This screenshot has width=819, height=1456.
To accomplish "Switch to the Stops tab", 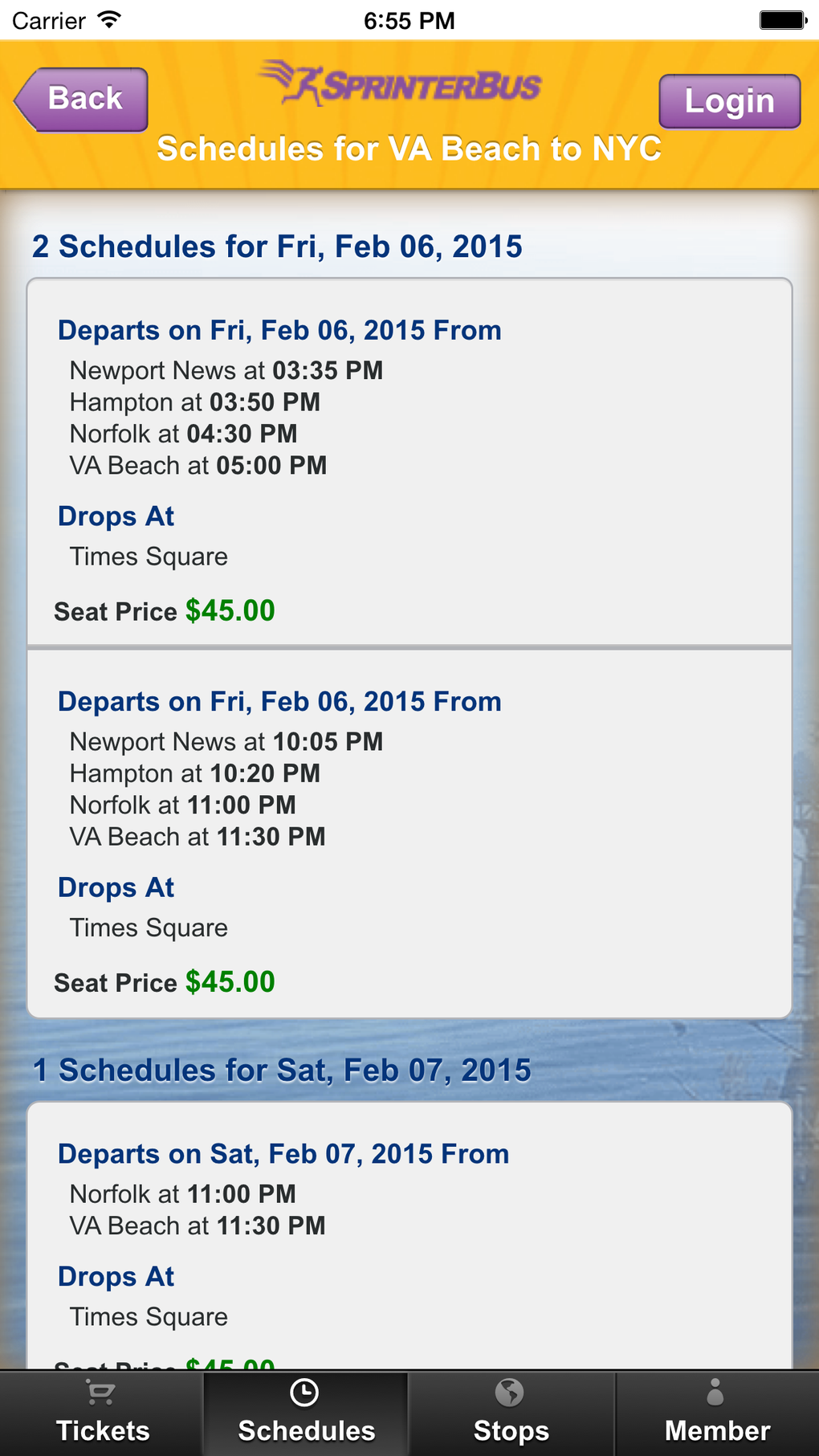I will click(x=511, y=1413).
